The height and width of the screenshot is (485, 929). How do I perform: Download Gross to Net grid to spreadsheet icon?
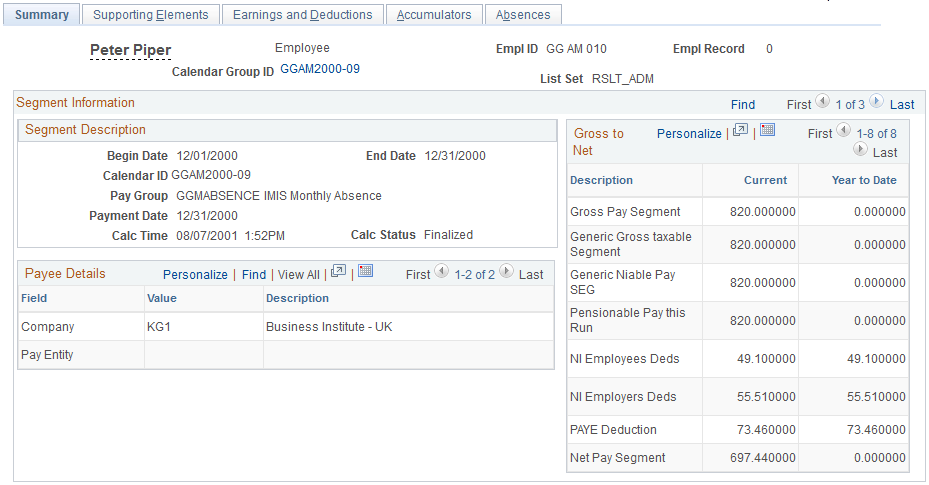767,130
